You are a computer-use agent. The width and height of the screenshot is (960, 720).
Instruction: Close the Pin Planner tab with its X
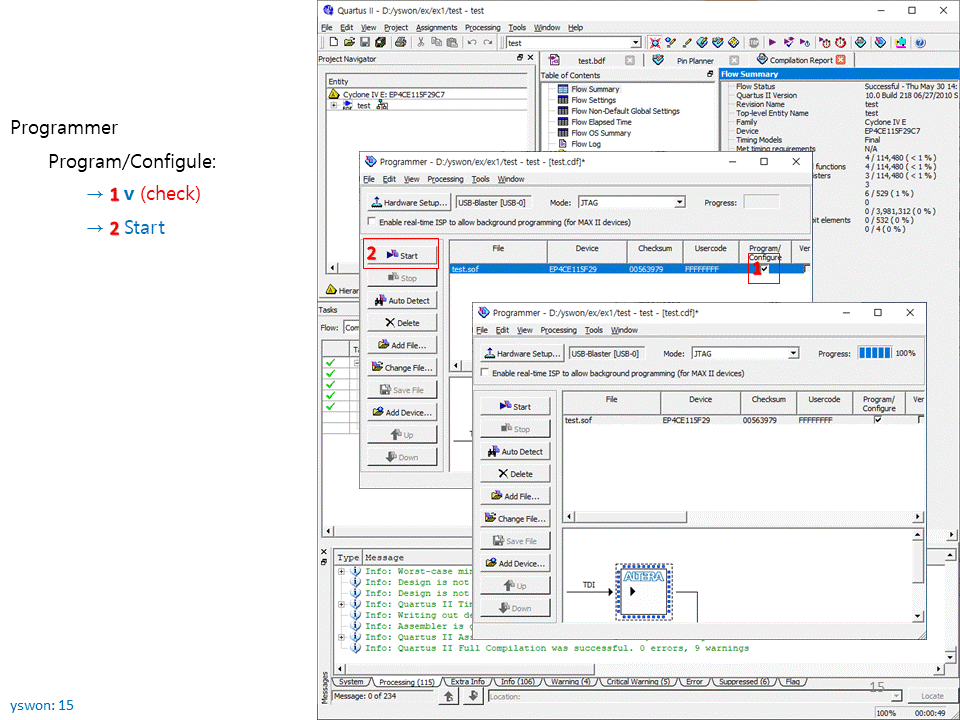pyautogui.click(x=733, y=60)
